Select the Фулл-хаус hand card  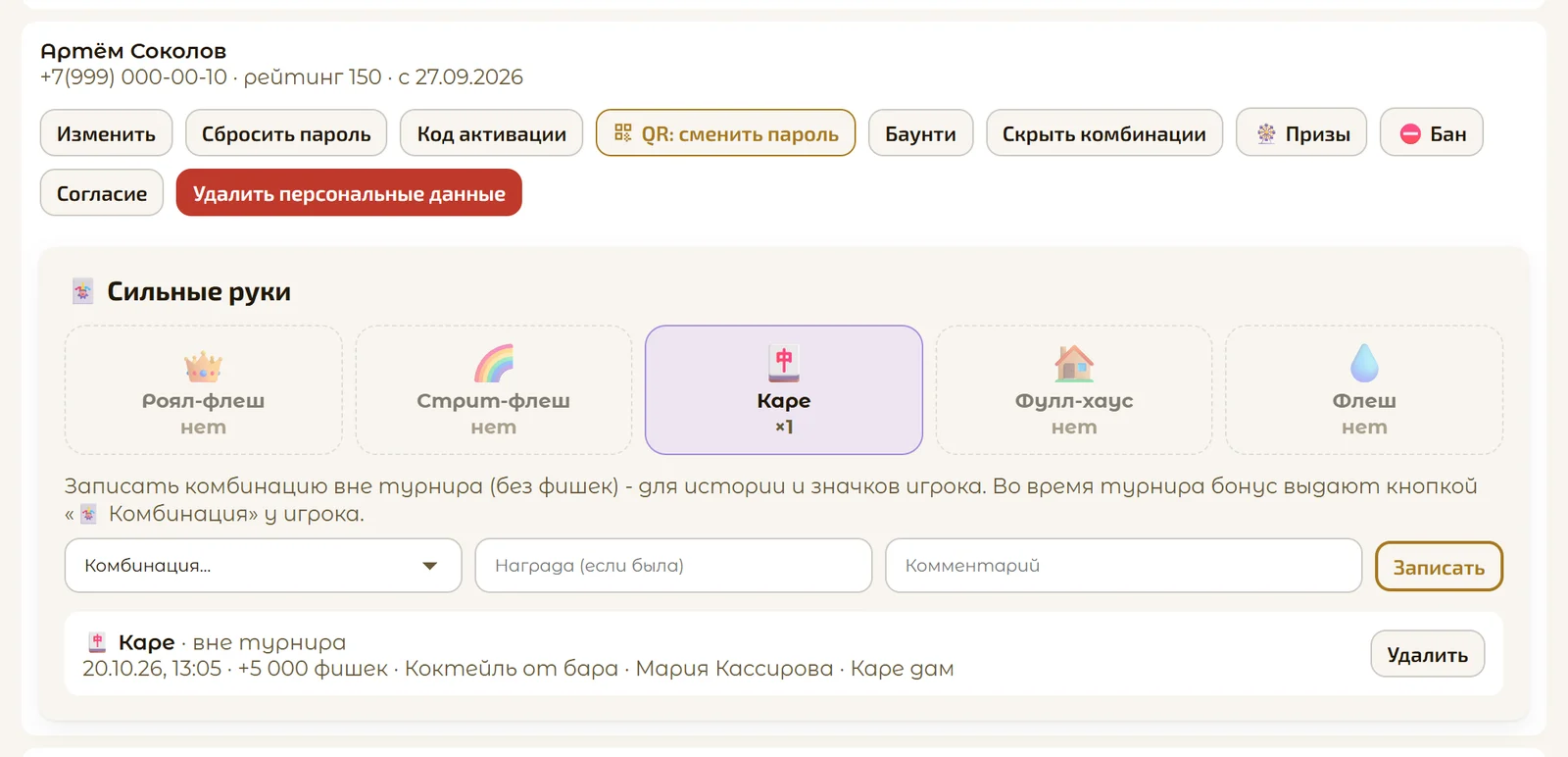(1074, 390)
